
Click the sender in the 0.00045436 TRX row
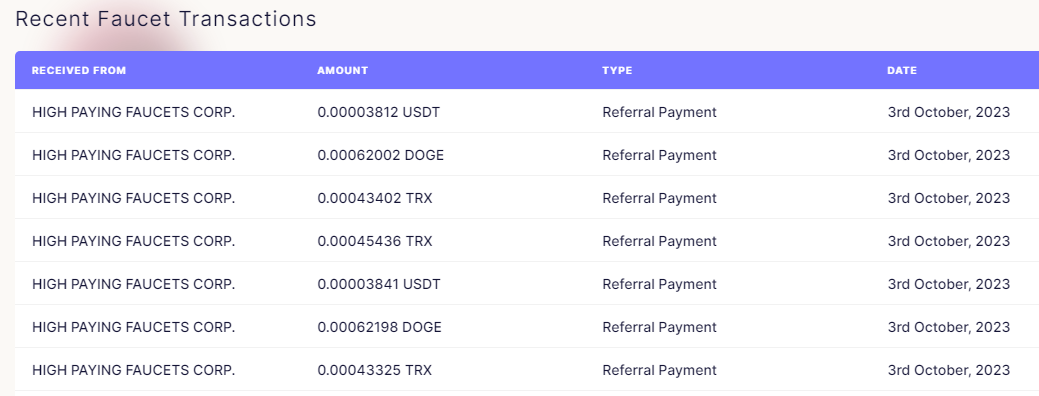(133, 241)
